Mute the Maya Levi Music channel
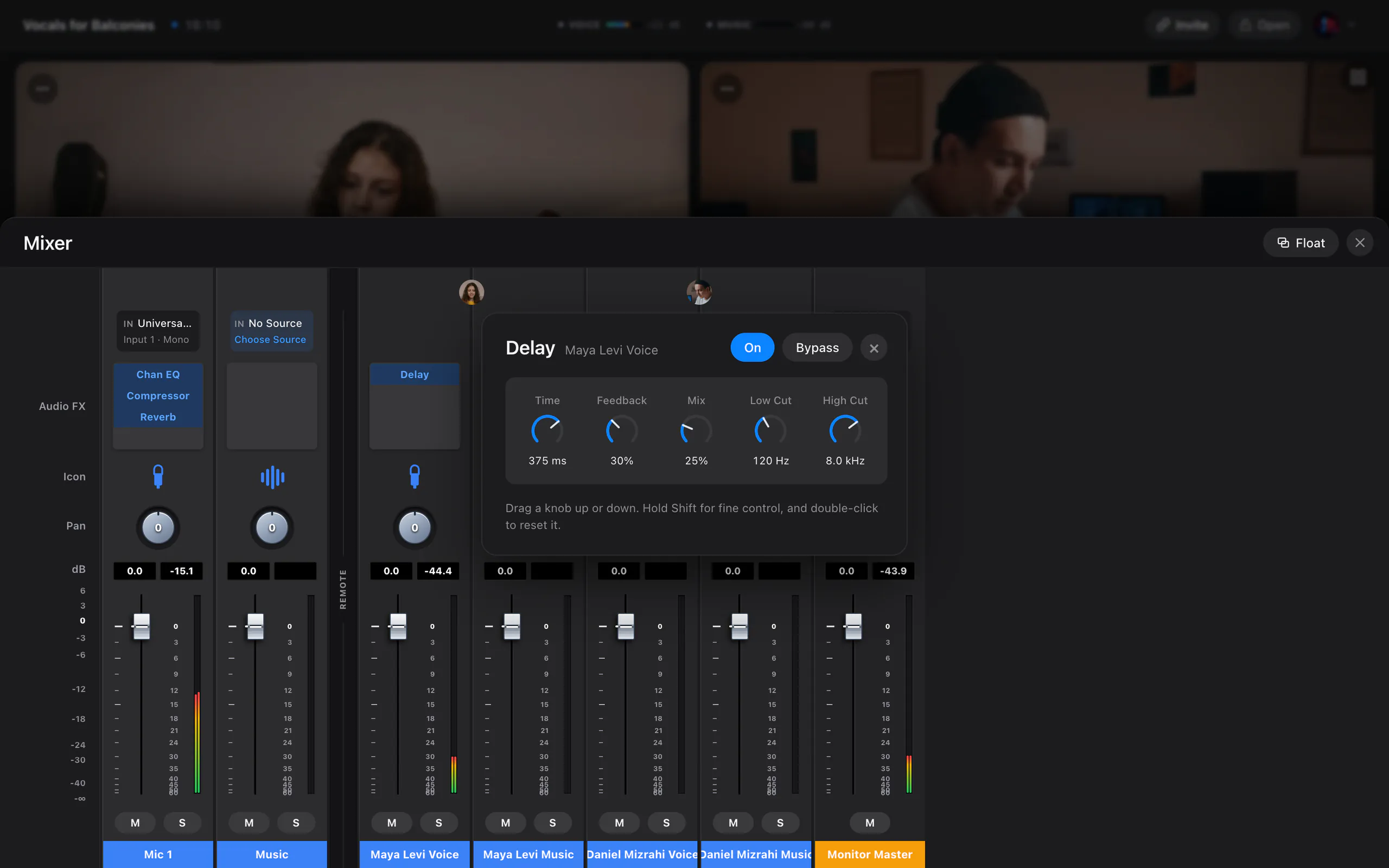The width and height of the screenshot is (1389, 868). point(505,822)
